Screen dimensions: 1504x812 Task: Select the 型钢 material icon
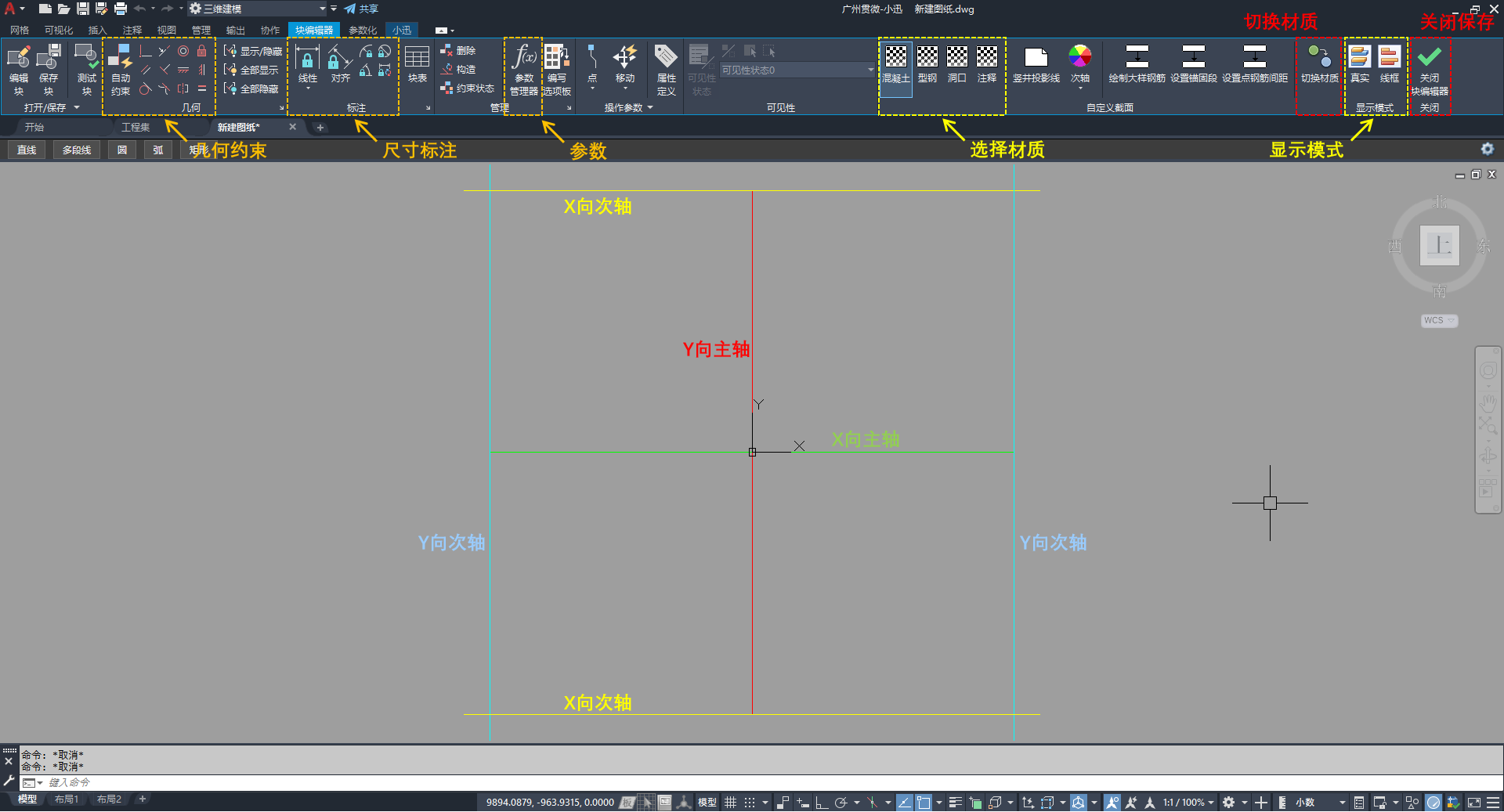click(x=927, y=56)
